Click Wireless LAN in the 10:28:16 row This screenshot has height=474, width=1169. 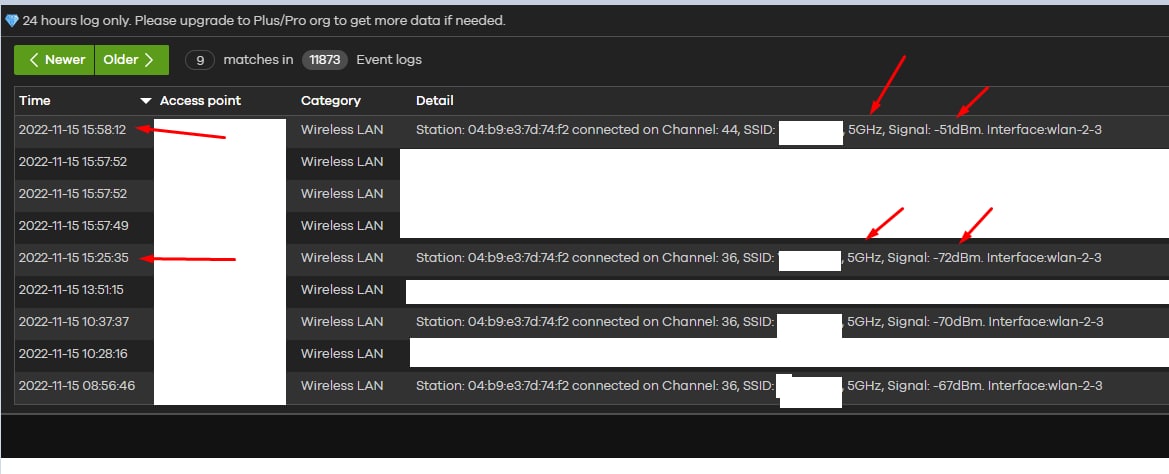tap(342, 354)
